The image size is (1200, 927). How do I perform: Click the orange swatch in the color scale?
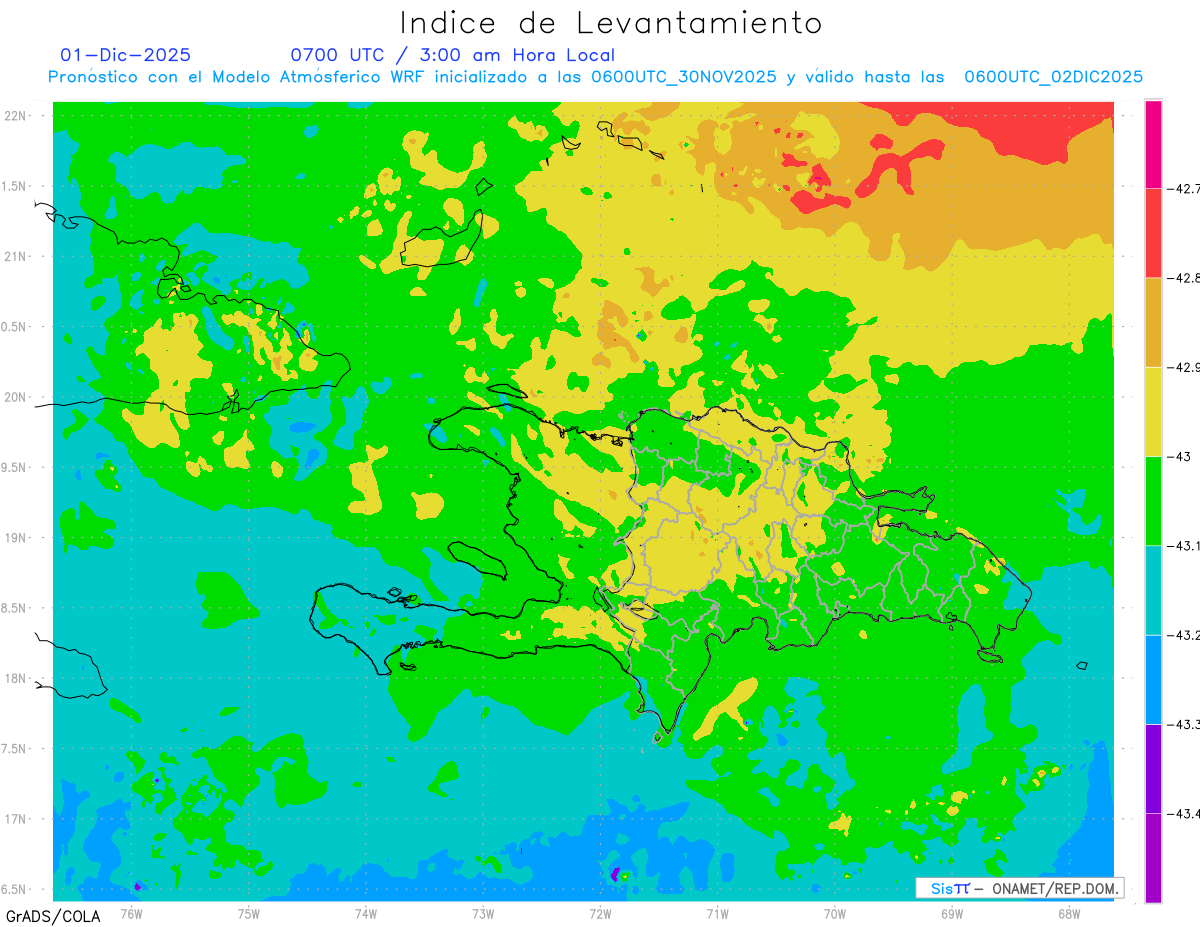tap(1153, 322)
